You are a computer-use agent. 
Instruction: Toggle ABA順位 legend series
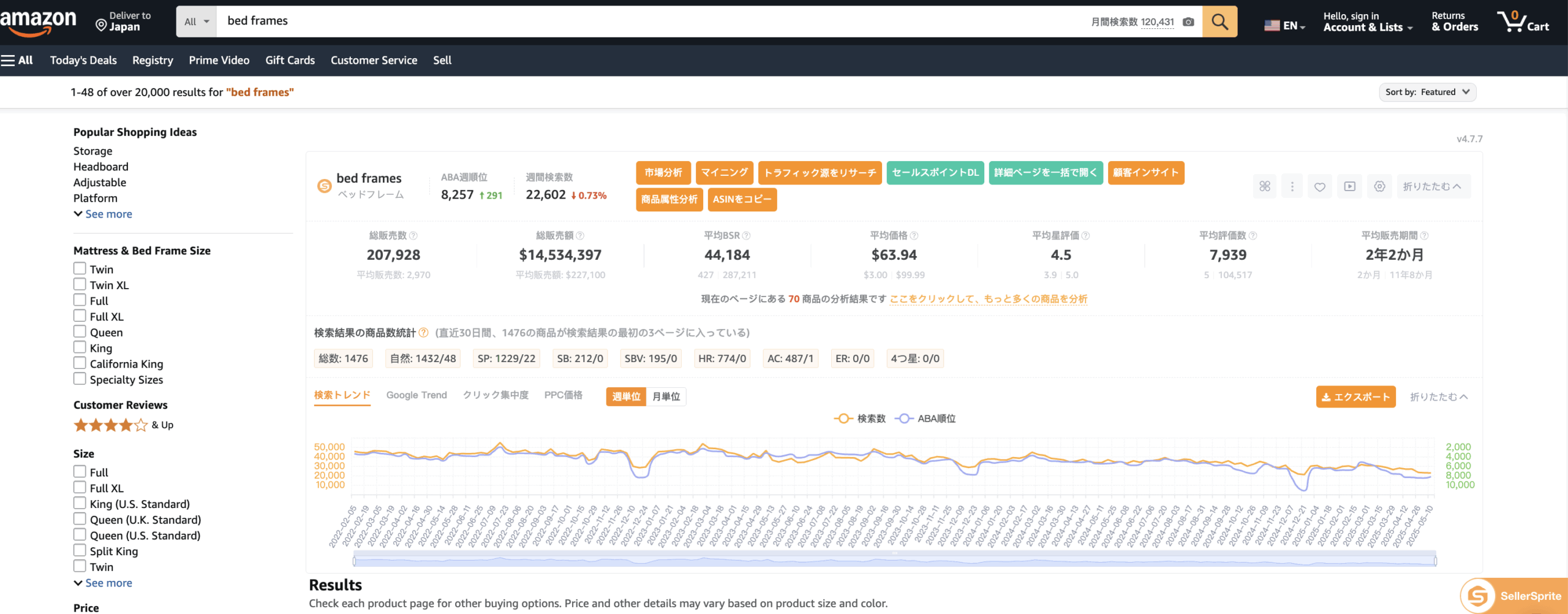click(925, 419)
